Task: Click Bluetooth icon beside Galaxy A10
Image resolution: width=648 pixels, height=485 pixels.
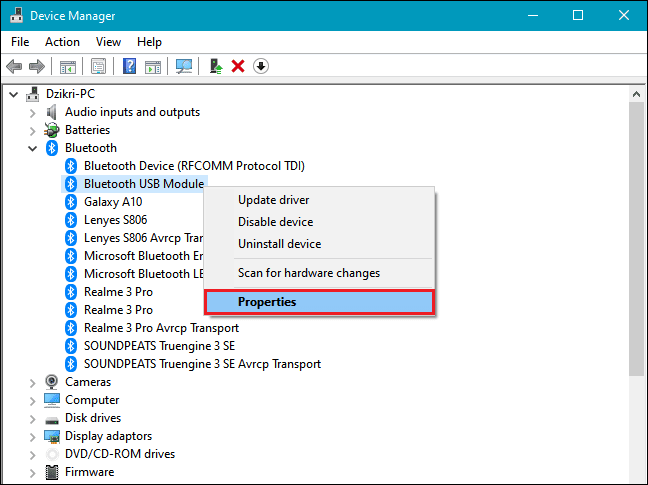Action: (x=71, y=202)
